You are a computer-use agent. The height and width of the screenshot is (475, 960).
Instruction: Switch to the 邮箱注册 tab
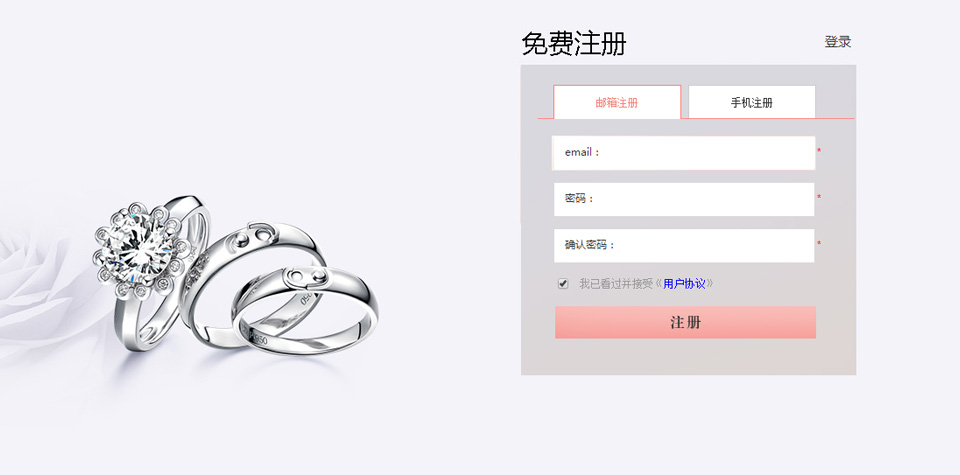tap(617, 102)
